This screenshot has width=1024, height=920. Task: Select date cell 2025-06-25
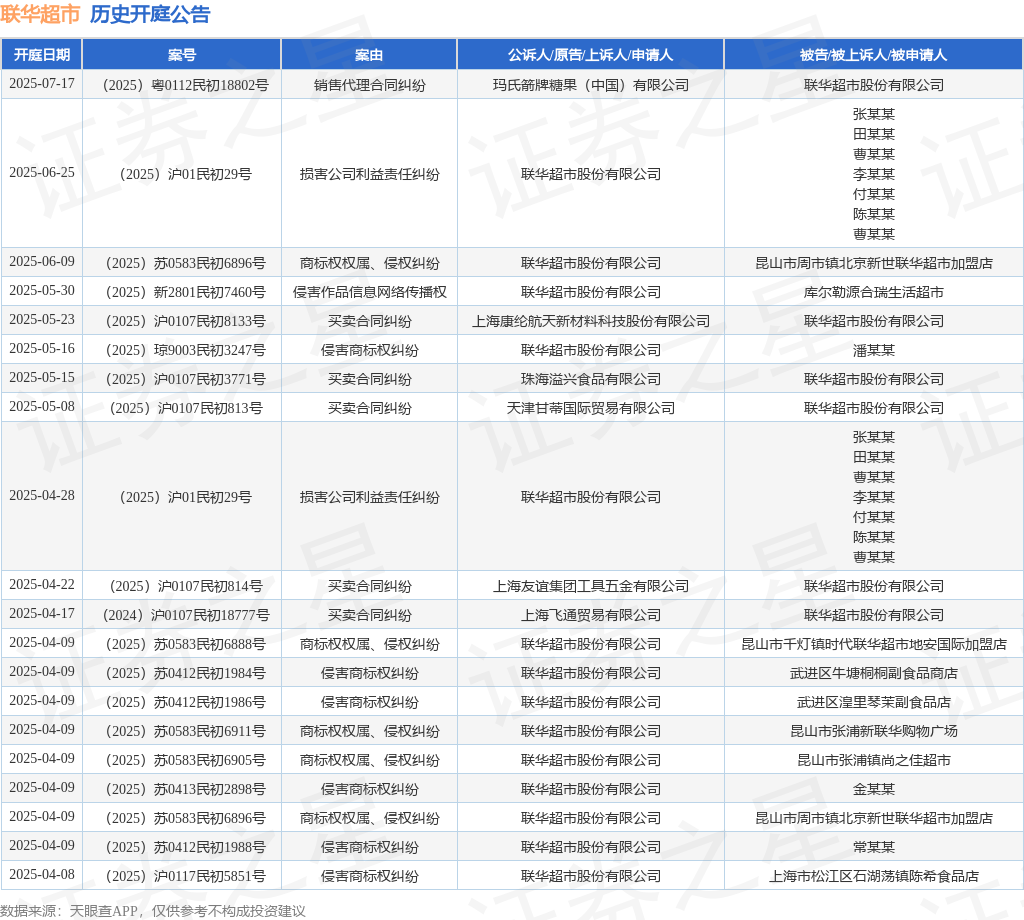click(x=42, y=173)
